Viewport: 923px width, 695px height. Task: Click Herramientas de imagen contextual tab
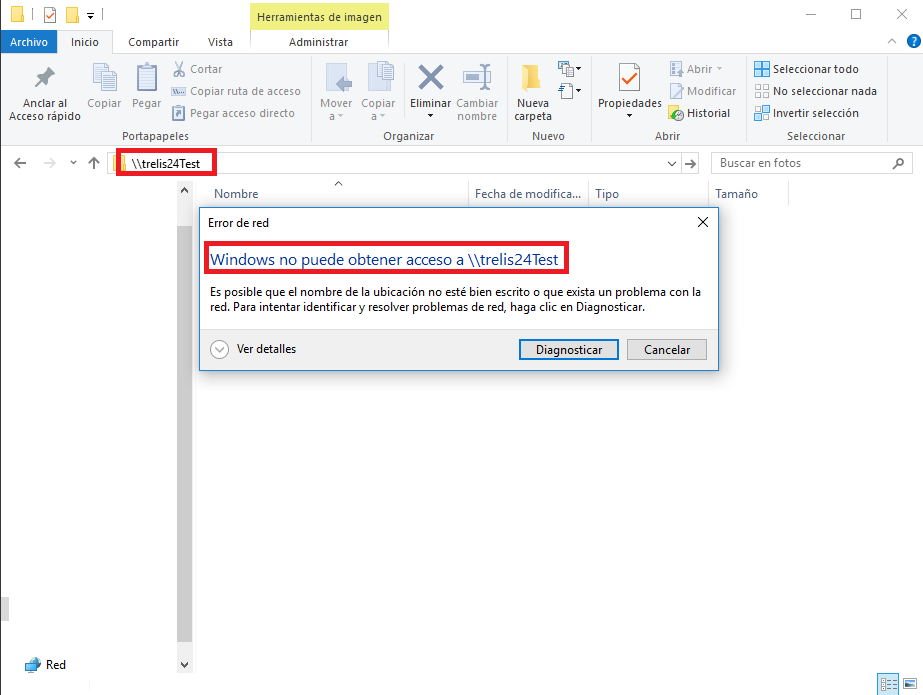click(319, 17)
